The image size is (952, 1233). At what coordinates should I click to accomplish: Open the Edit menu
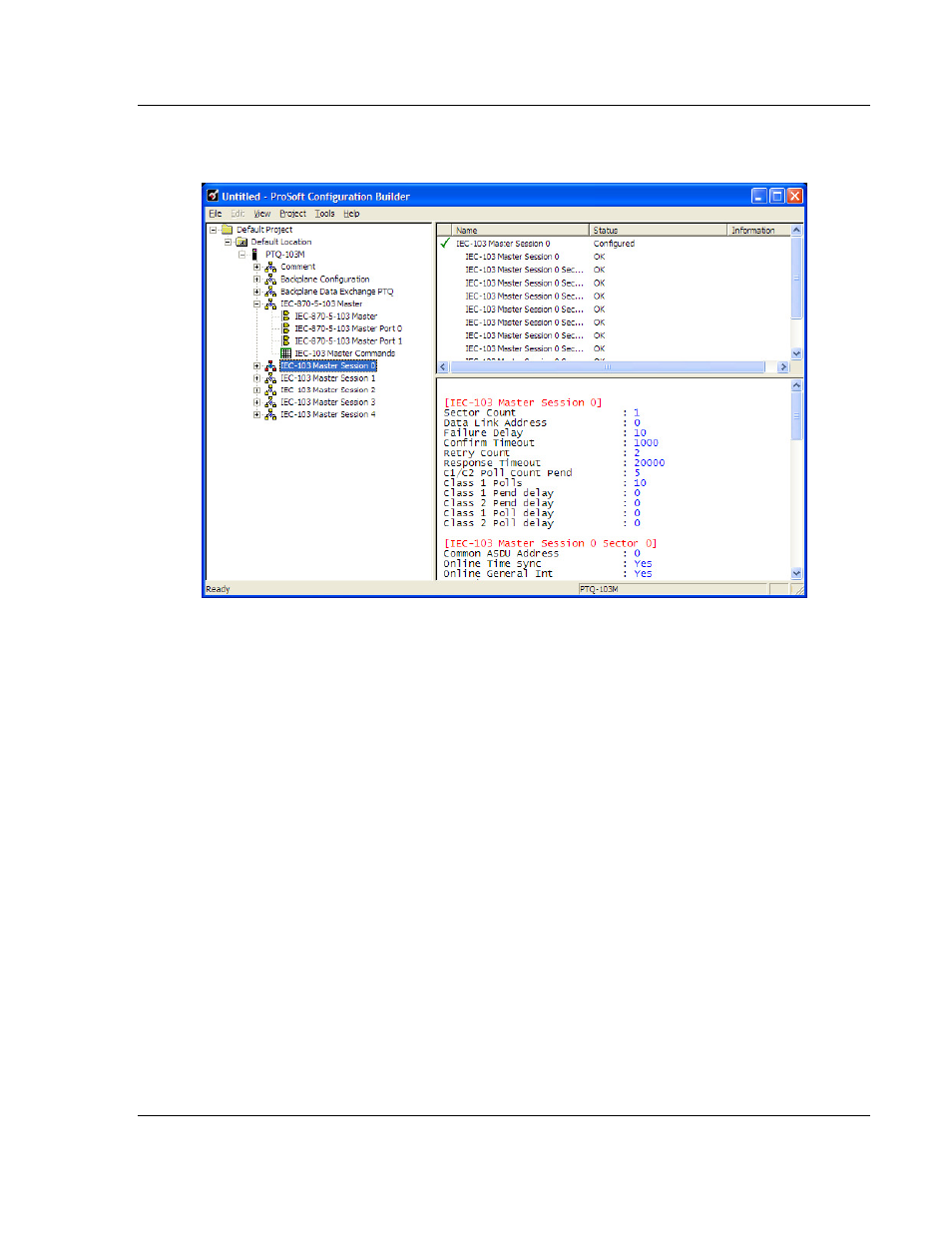(238, 214)
